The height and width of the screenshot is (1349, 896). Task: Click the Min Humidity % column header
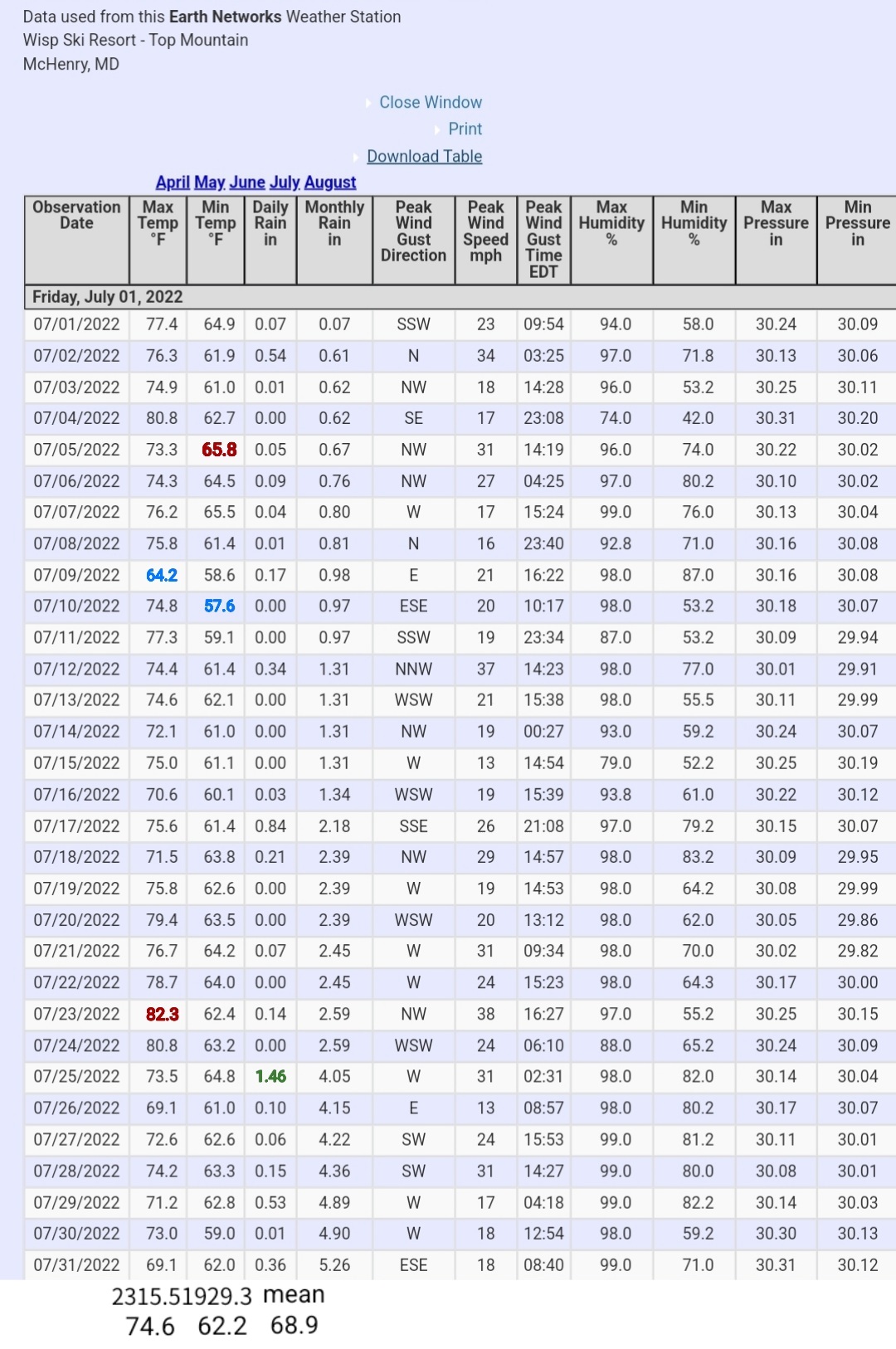[694, 239]
